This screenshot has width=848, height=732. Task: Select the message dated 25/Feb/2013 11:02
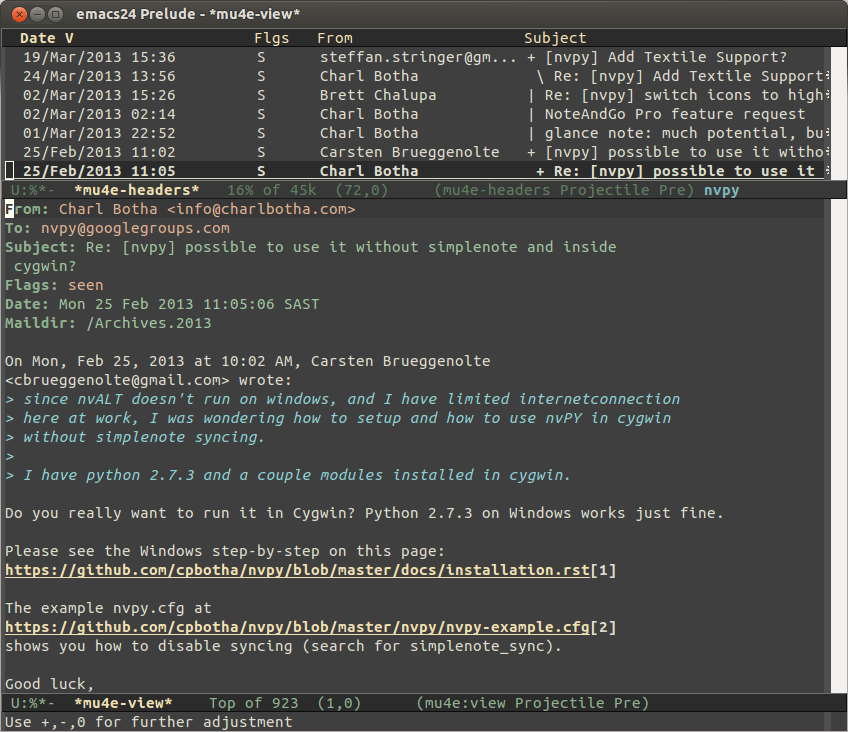click(100, 152)
